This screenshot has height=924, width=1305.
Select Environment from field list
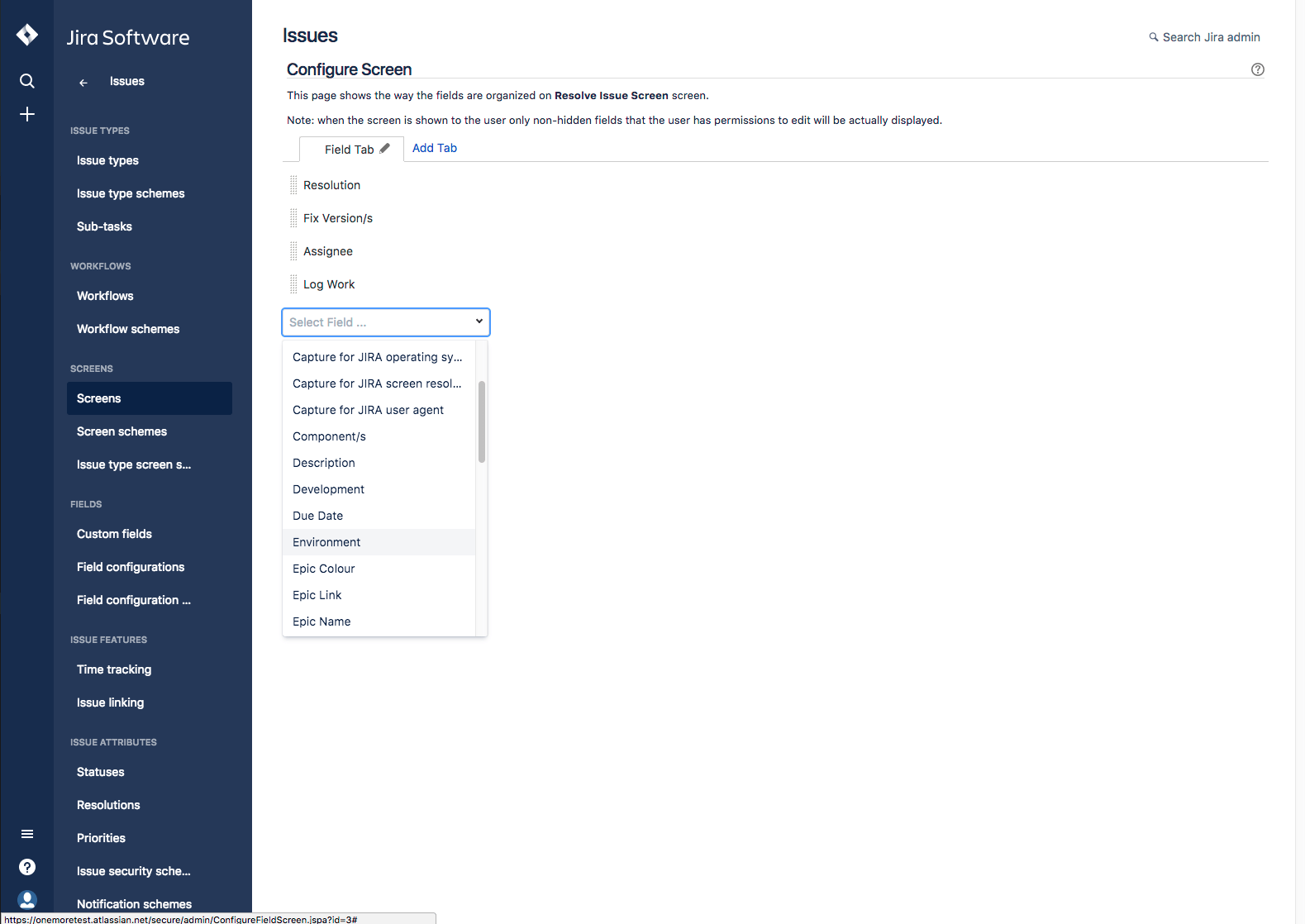click(x=379, y=542)
